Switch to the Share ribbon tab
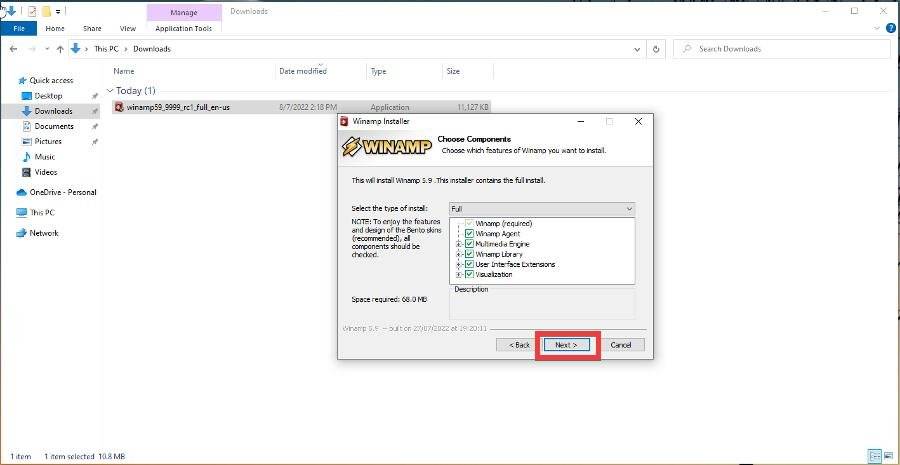The image size is (900, 465). pos(92,28)
